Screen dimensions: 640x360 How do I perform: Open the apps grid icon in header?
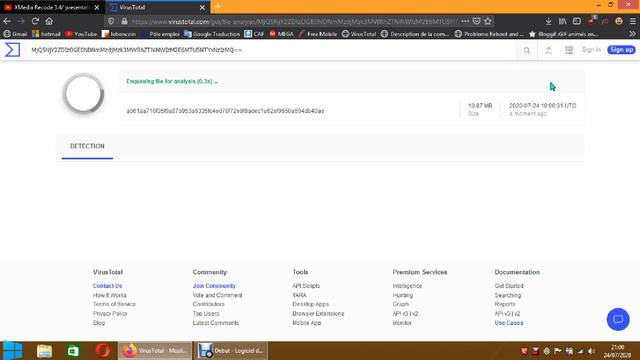click(569, 50)
